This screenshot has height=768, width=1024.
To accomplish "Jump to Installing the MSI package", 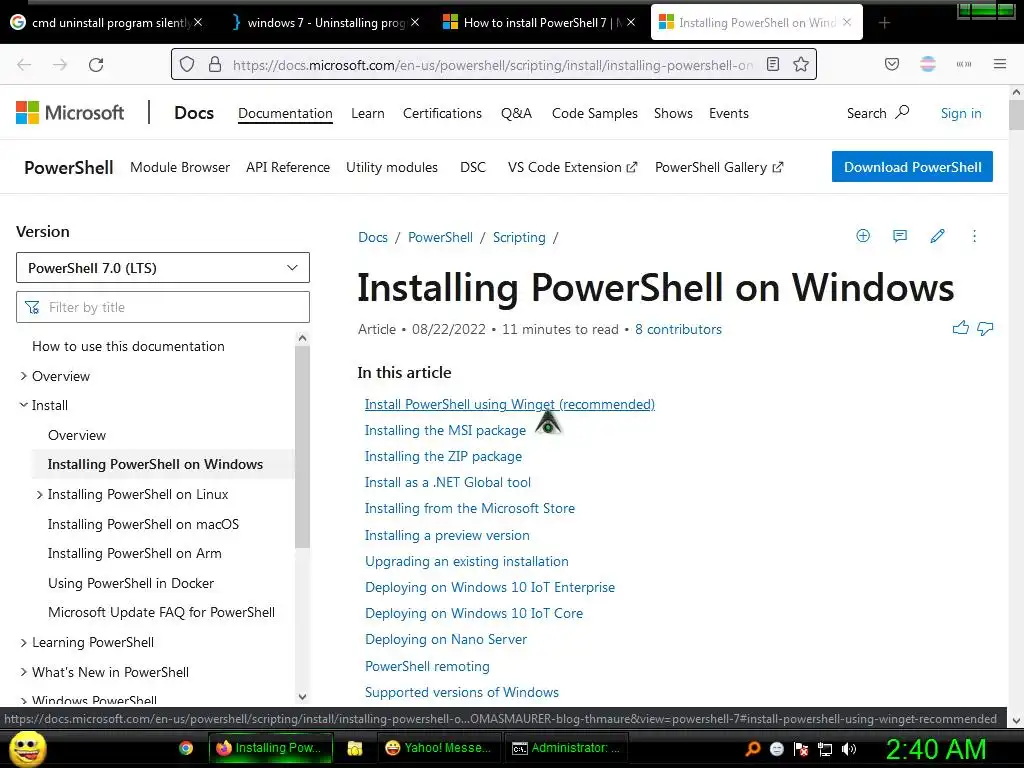I will point(445,430).
